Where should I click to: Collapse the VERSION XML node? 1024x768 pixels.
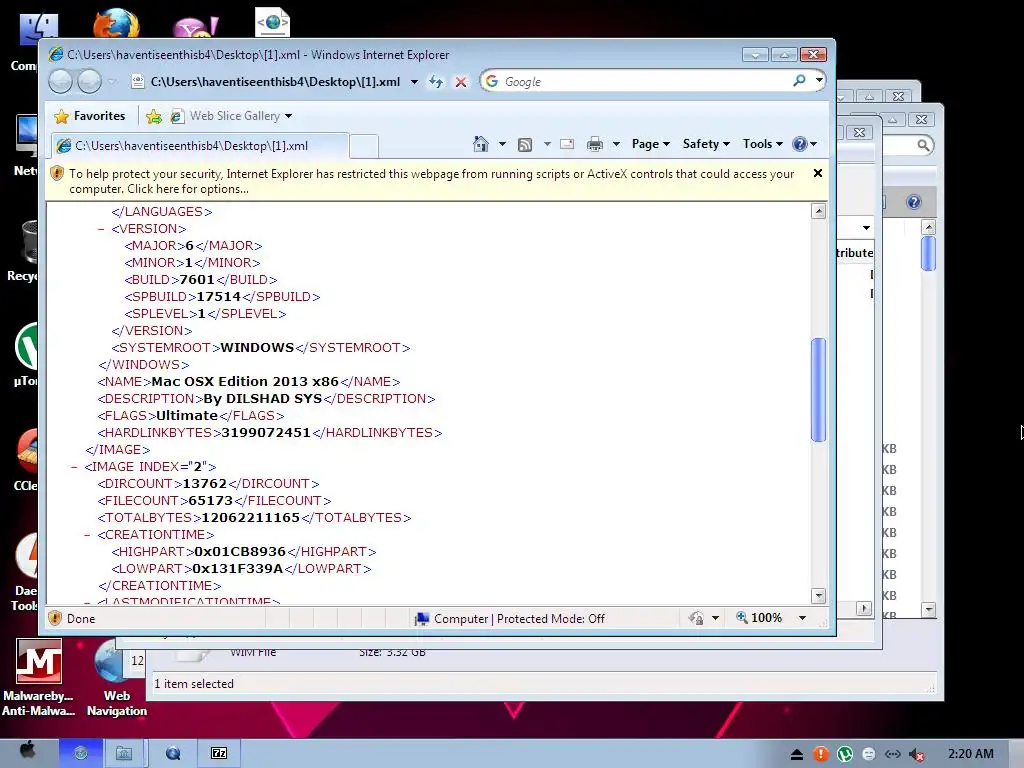[x=101, y=229]
